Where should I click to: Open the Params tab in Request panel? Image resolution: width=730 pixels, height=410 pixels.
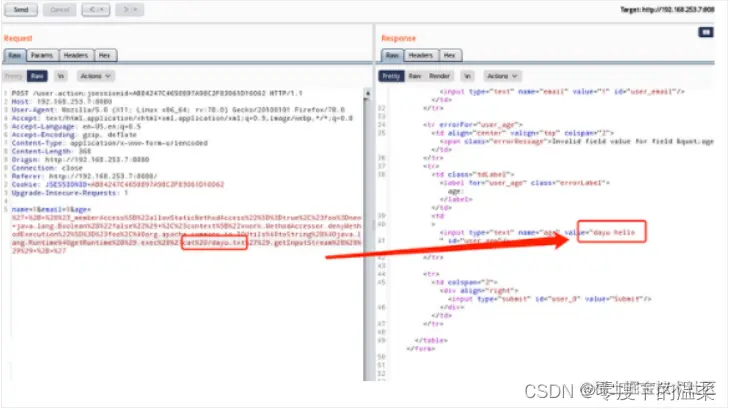42,55
